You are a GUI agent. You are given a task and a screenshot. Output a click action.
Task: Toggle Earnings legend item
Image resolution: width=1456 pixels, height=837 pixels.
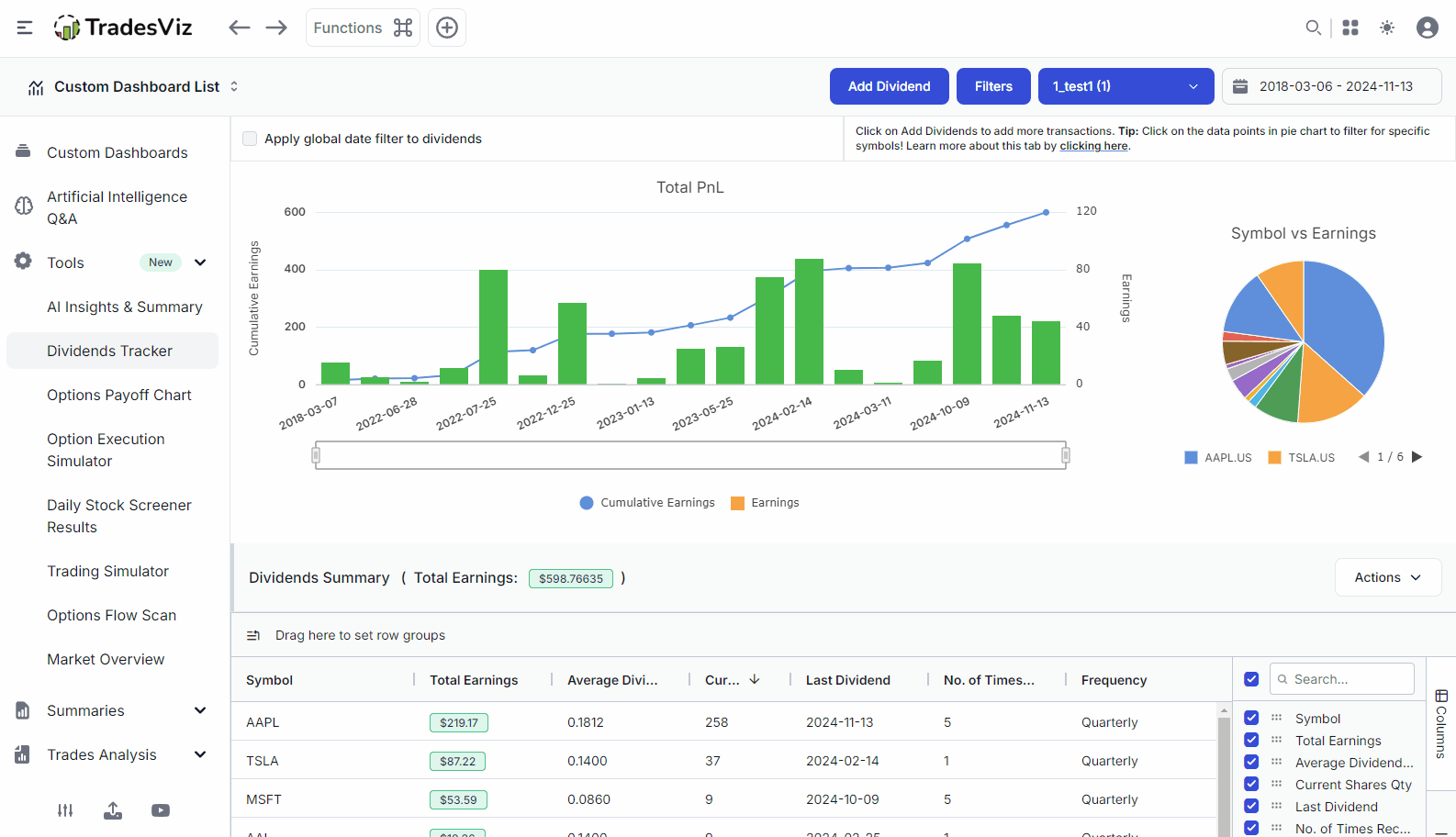point(765,503)
